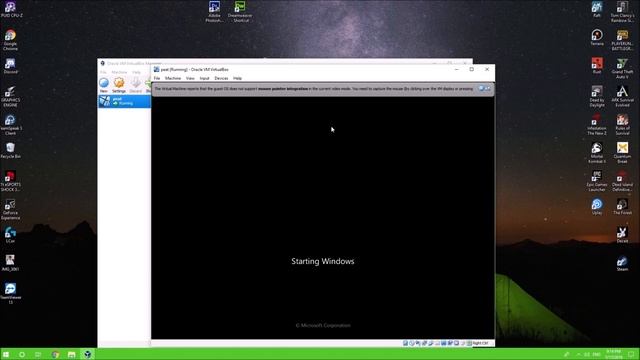Screen dimensions: 640x360
Task: Open the Machine menu of the VM window
Action: (x=173, y=78)
